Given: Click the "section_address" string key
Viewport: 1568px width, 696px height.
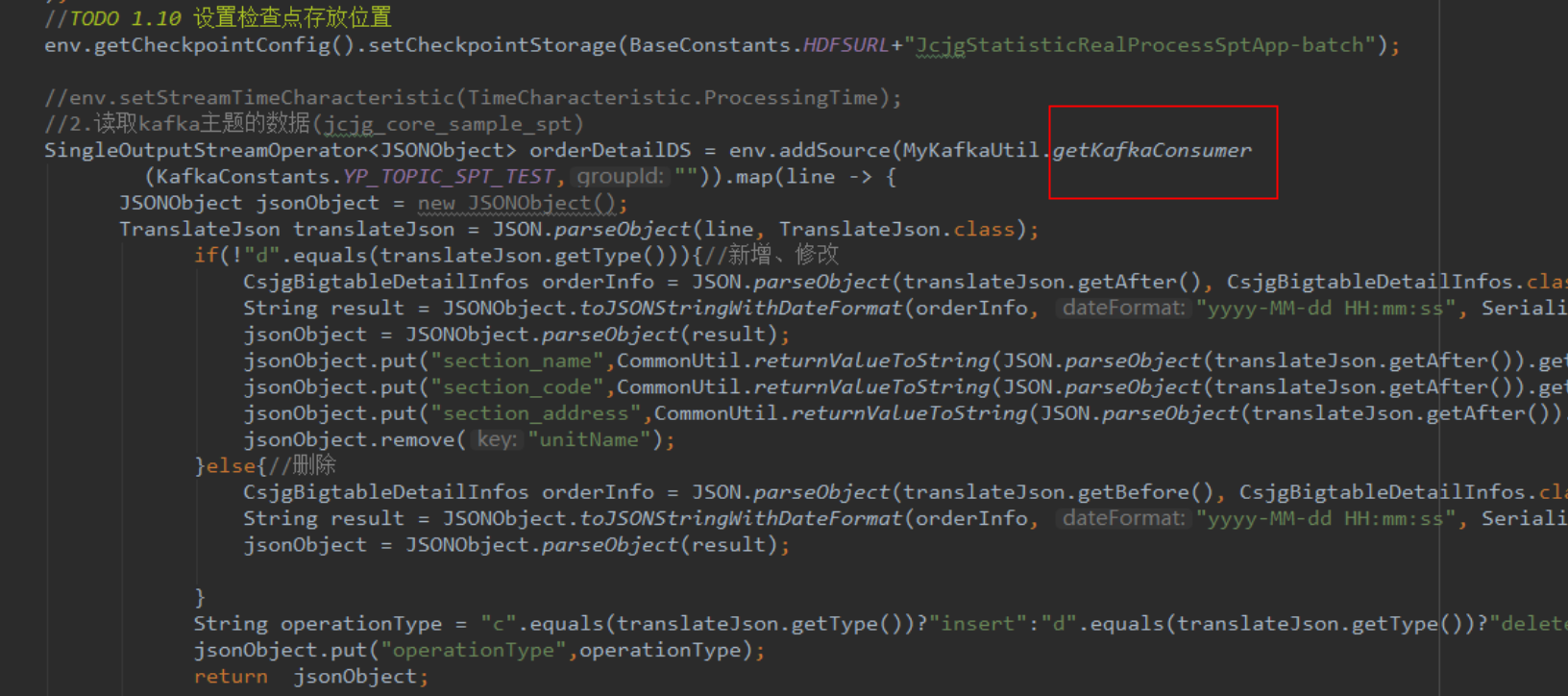Looking at the screenshot, I should click(536, 413).
